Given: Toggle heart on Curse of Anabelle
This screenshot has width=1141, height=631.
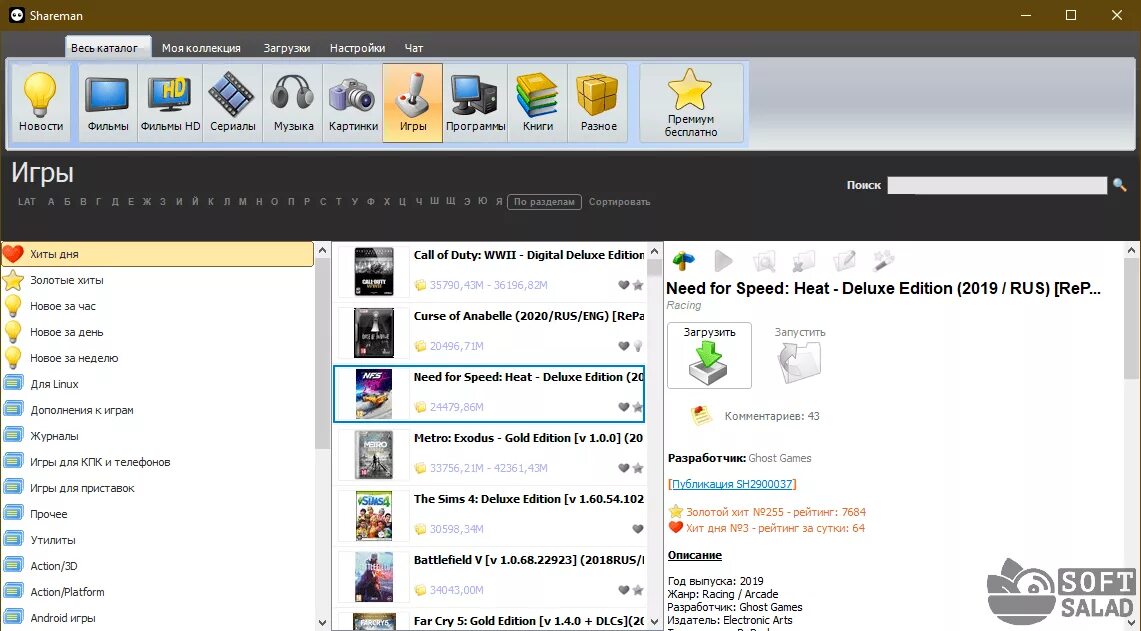Looking at the screenshot, I should click(624, 346).
